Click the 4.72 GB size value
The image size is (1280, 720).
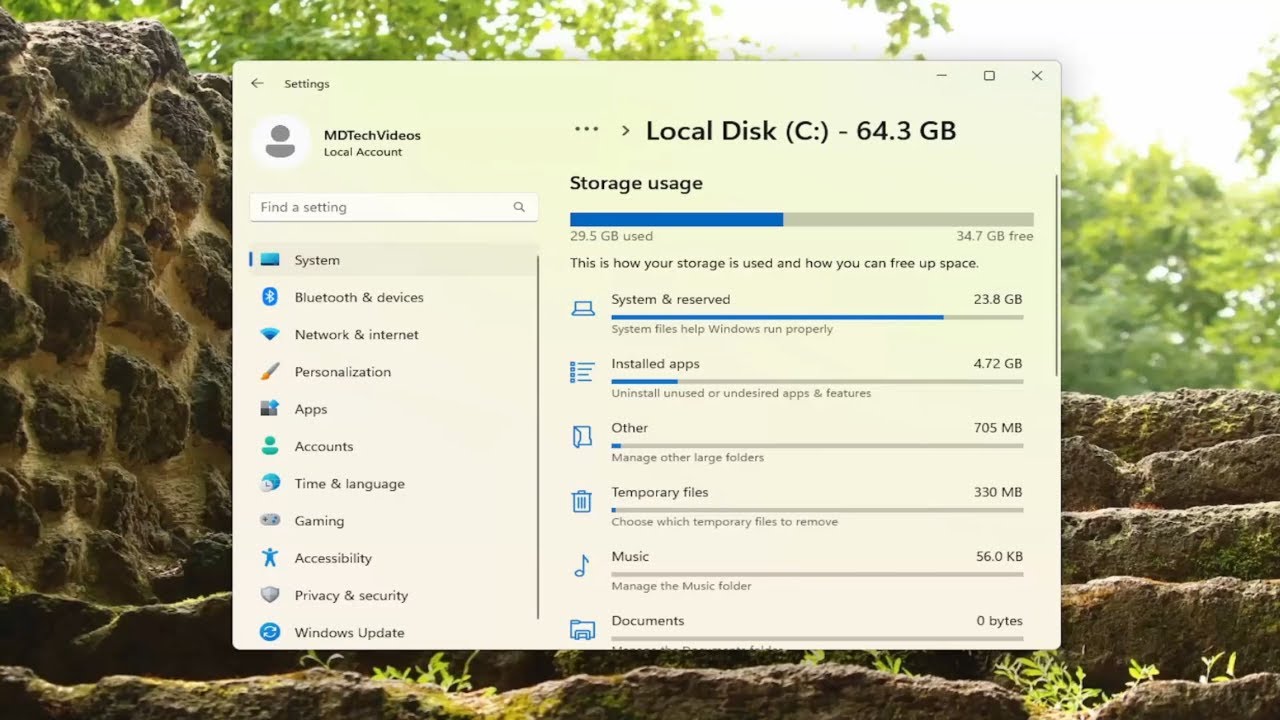click(x=998, y=364)
